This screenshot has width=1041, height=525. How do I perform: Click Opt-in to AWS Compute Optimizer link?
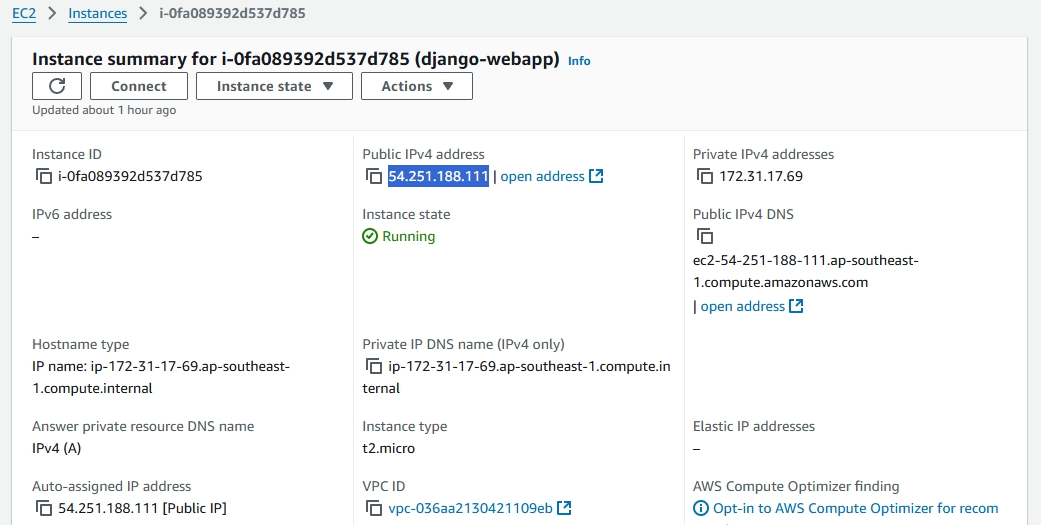coord(855,509)
